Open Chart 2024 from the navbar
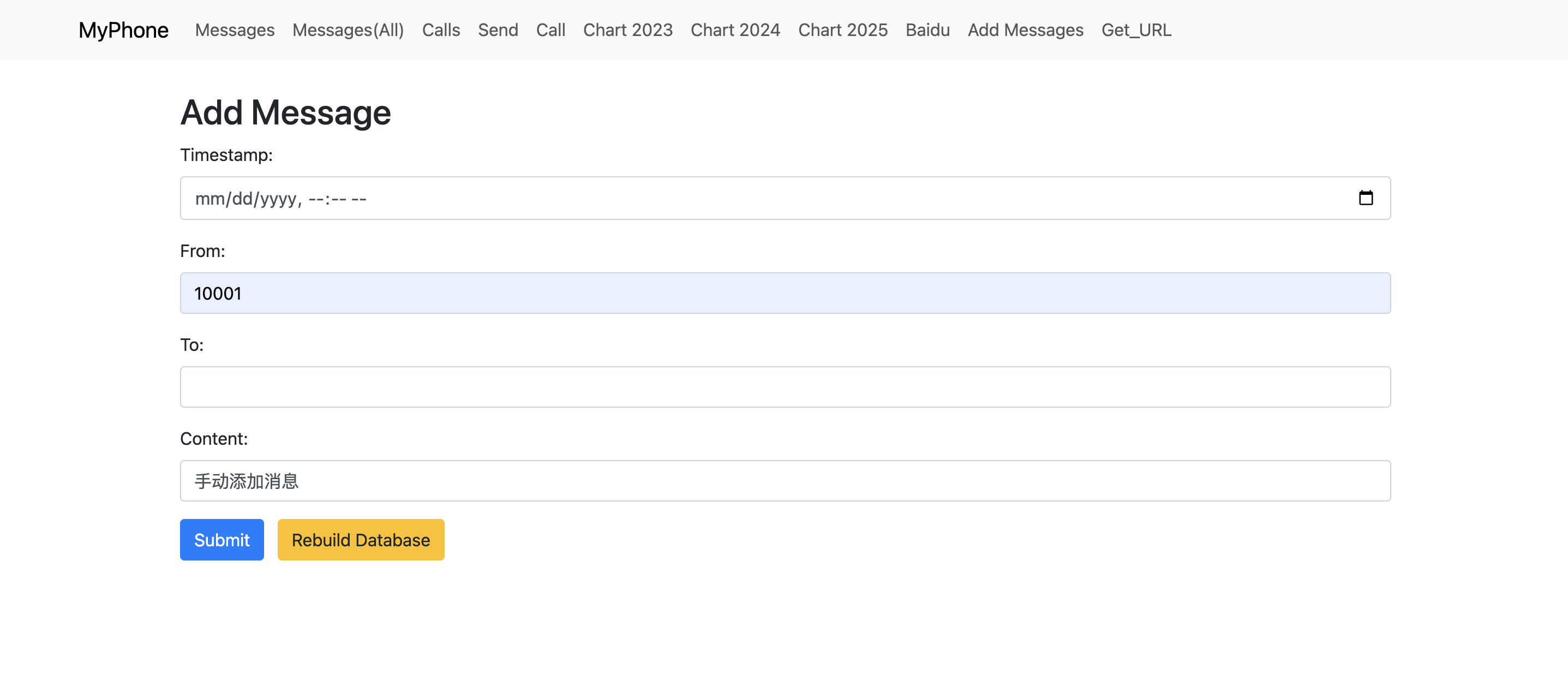 tap(735, 30)
